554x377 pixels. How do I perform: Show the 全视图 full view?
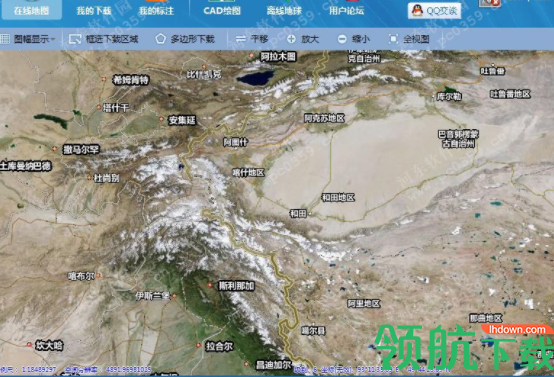(x=409, y=39)
